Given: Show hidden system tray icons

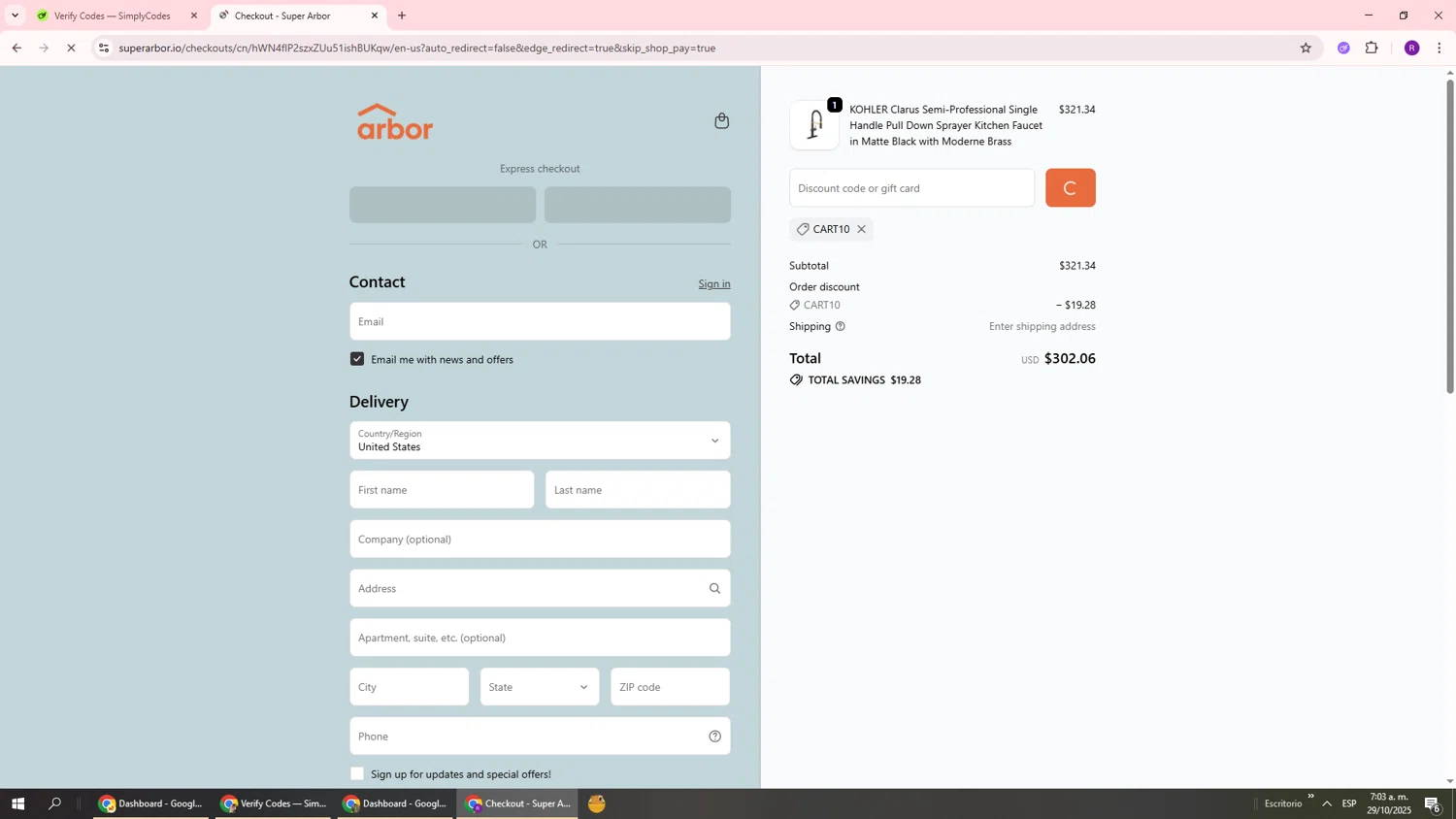Looking at the screenshot, I should [1327, 803].
